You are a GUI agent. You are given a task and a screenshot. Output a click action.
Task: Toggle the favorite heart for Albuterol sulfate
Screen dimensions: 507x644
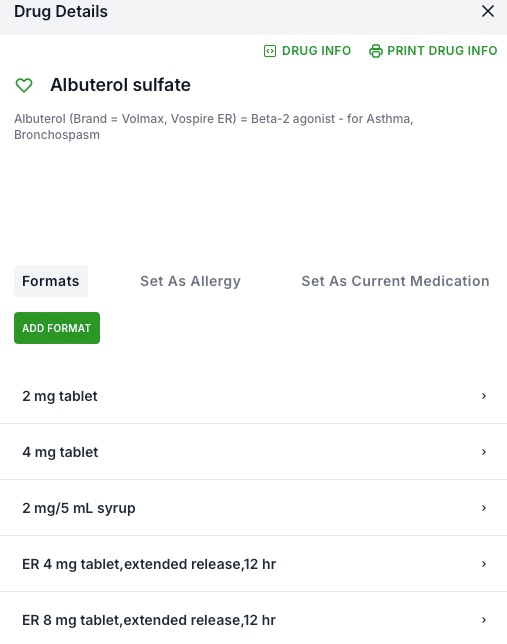point(24,85)
